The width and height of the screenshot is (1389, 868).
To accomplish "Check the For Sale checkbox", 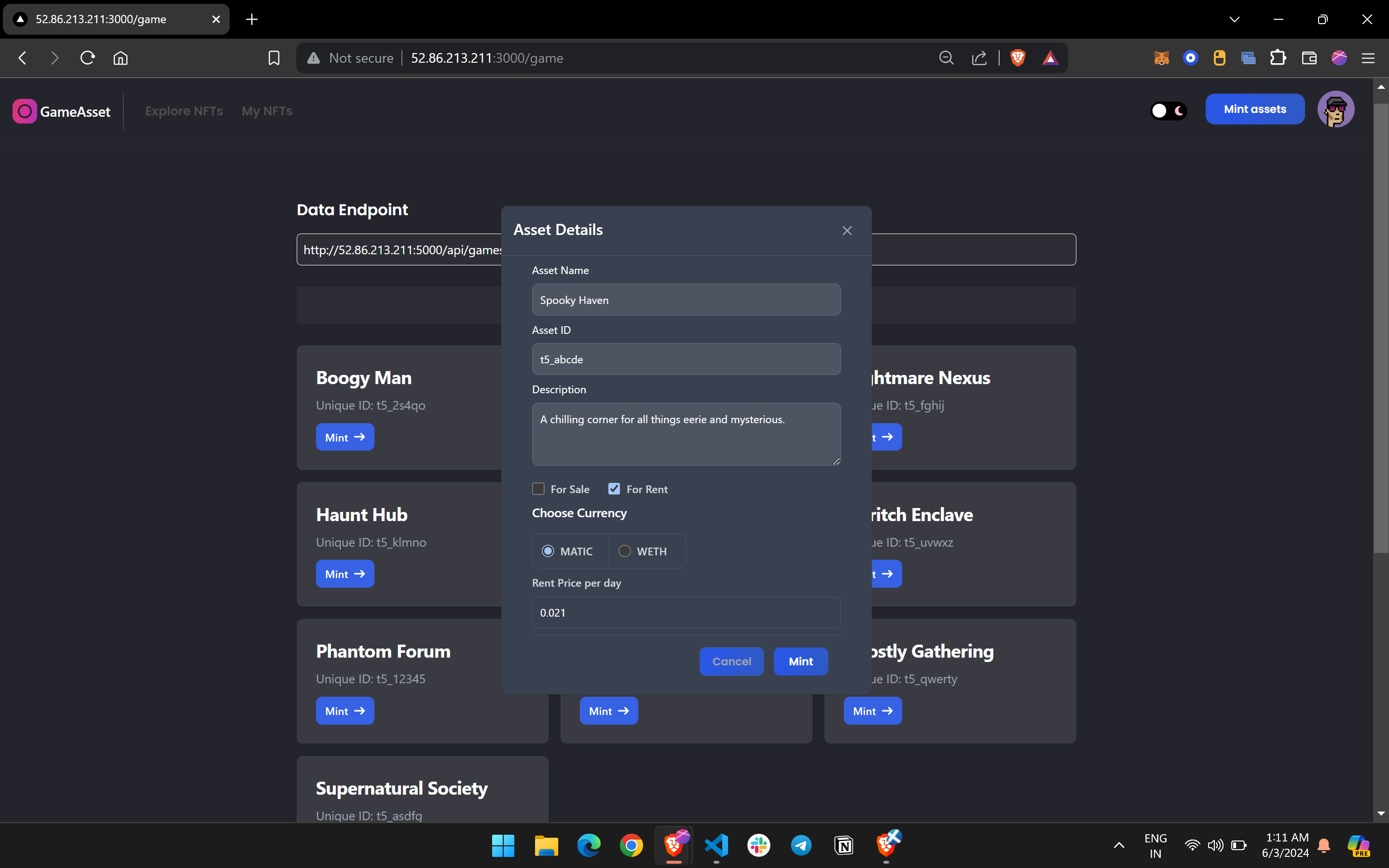I will click(538, 489).
